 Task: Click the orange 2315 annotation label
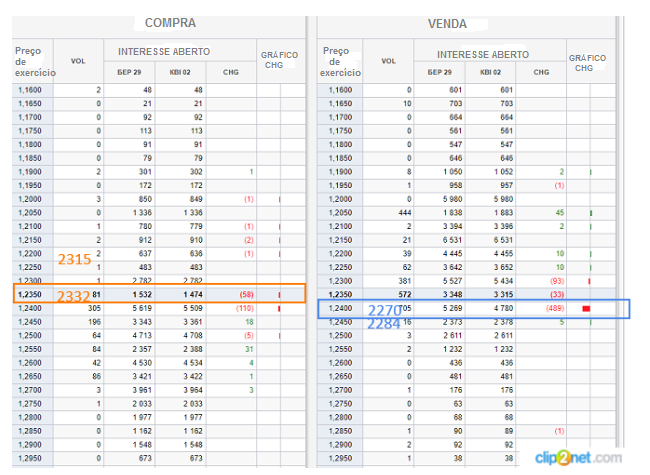74,259
